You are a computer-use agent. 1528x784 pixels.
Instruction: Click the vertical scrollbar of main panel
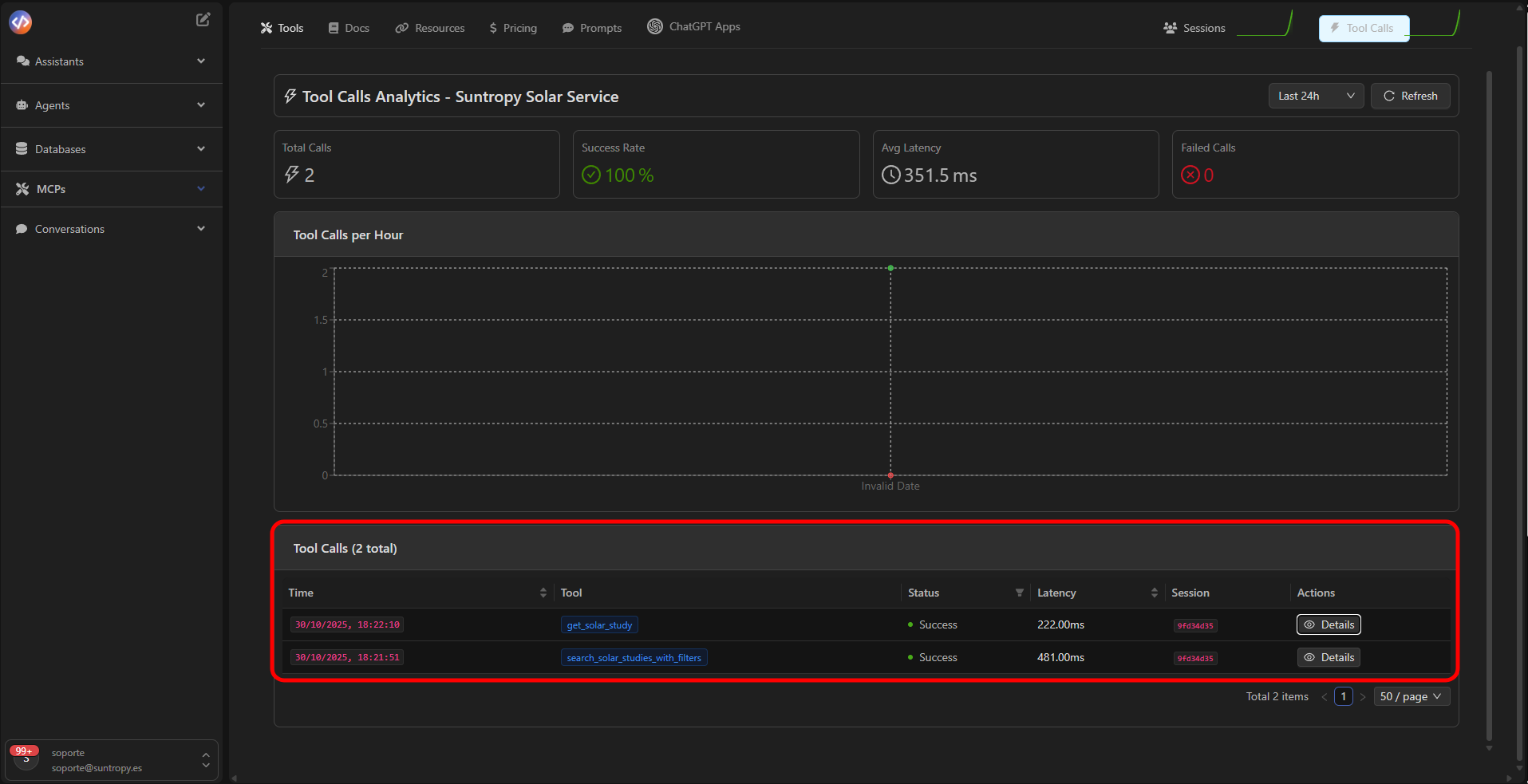coord(1489,407)
